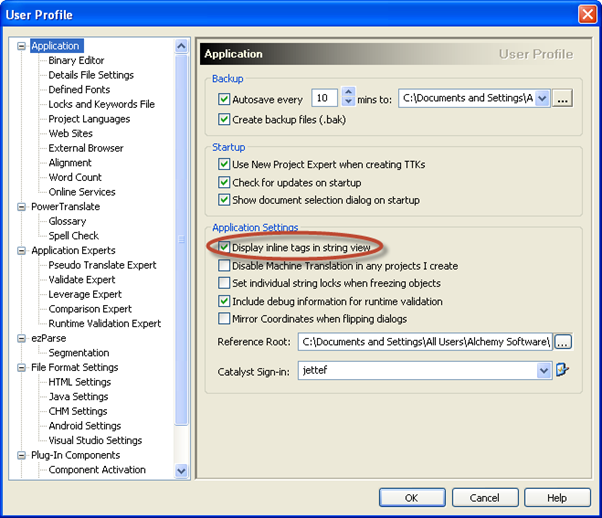The image size is (602, 518).
Task: Collapse the Plug-In Components node
Action: coord(22,455)
